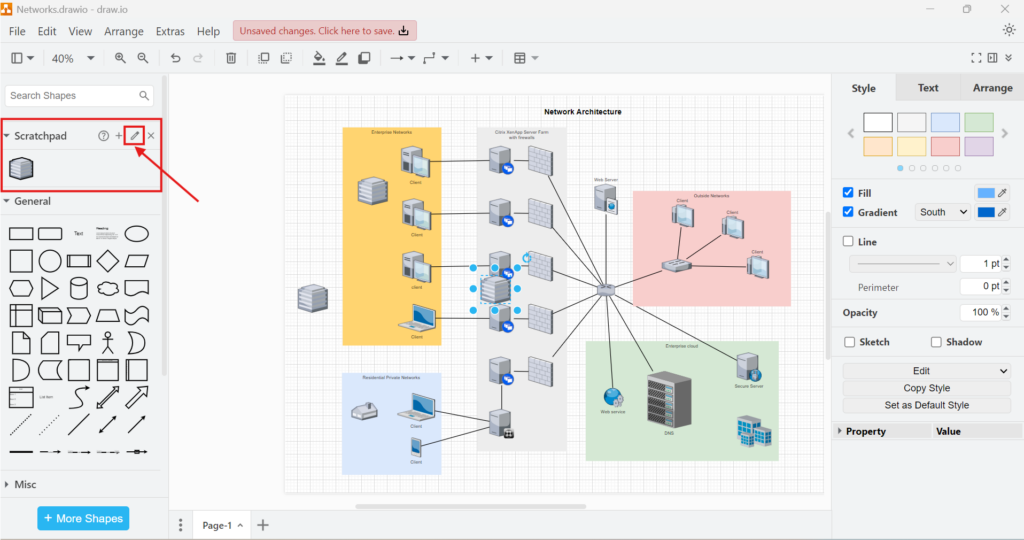
Task: Click the Copy Style button
Action: (926, 388)
